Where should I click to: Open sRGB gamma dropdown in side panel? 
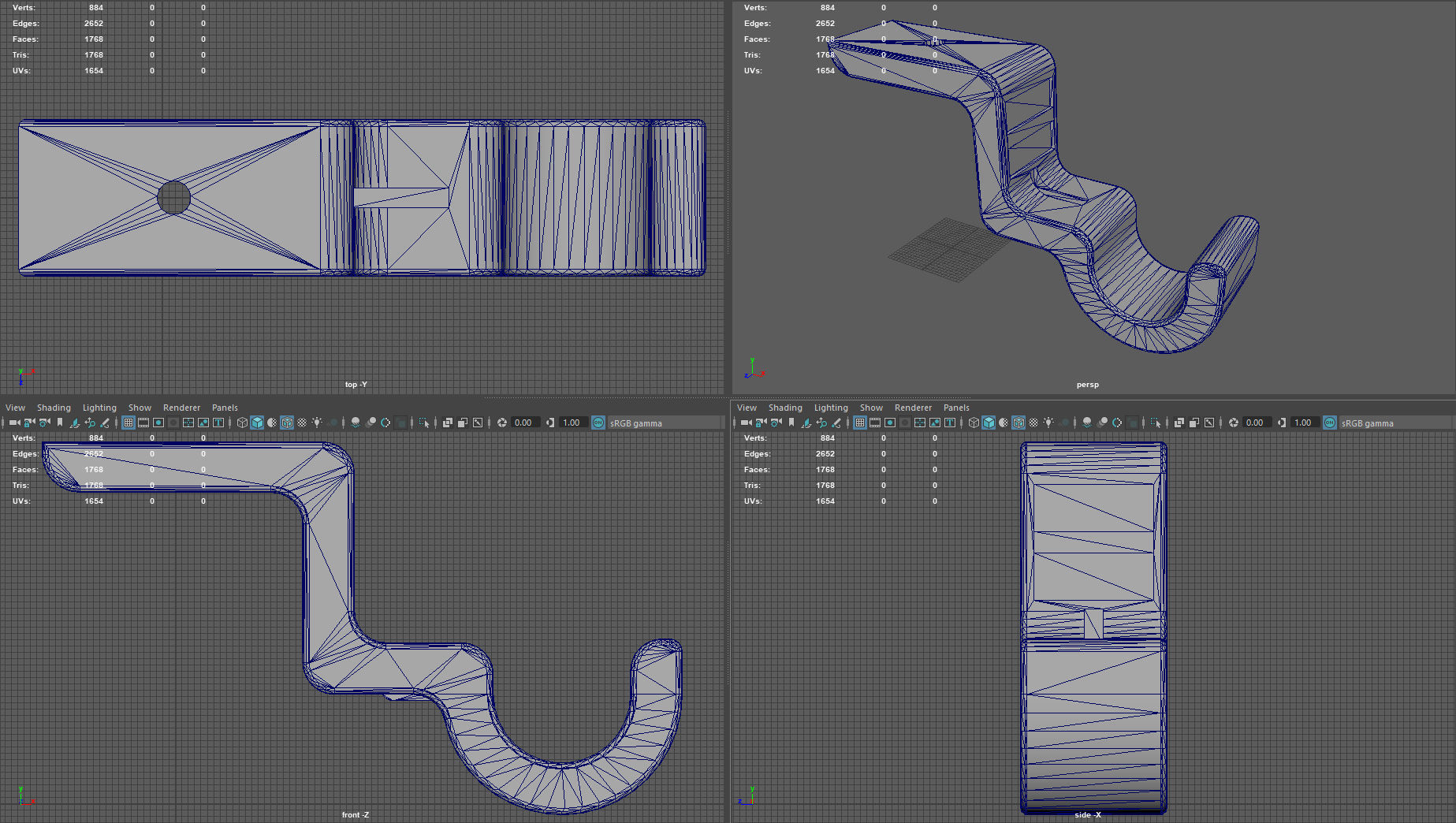[1398, 423]
